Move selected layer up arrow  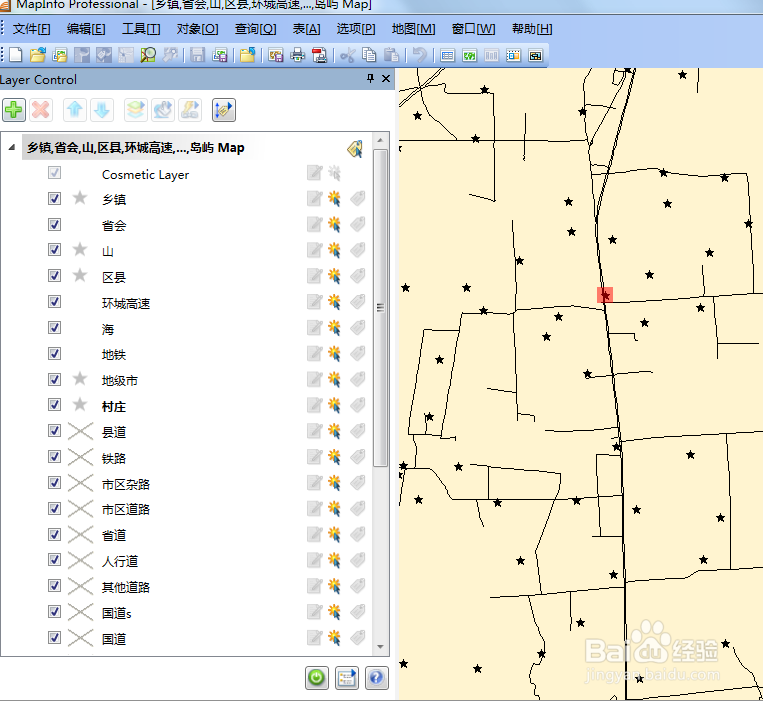[x=75, y=110]
